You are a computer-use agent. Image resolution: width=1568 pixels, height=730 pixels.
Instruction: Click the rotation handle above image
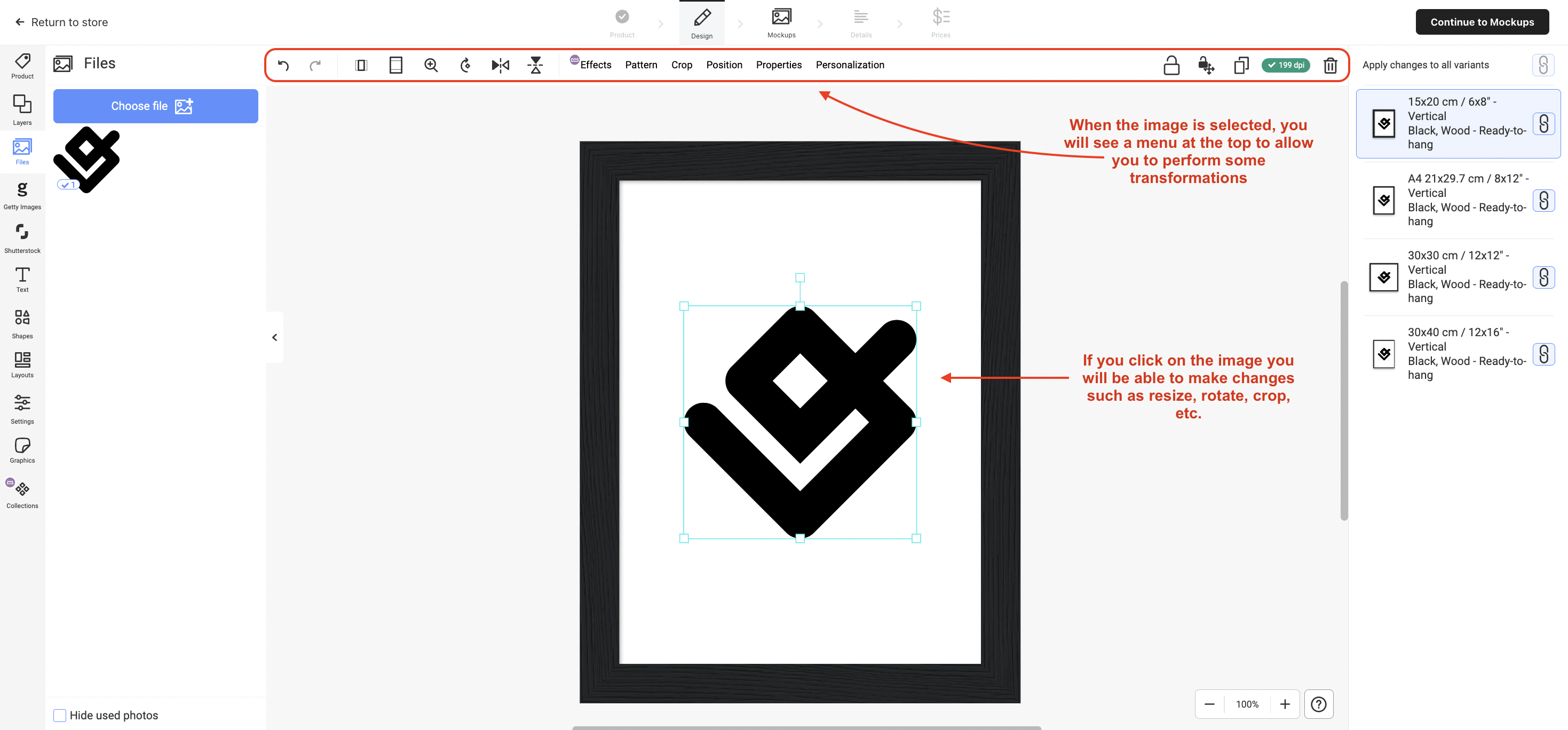[800, 277]
